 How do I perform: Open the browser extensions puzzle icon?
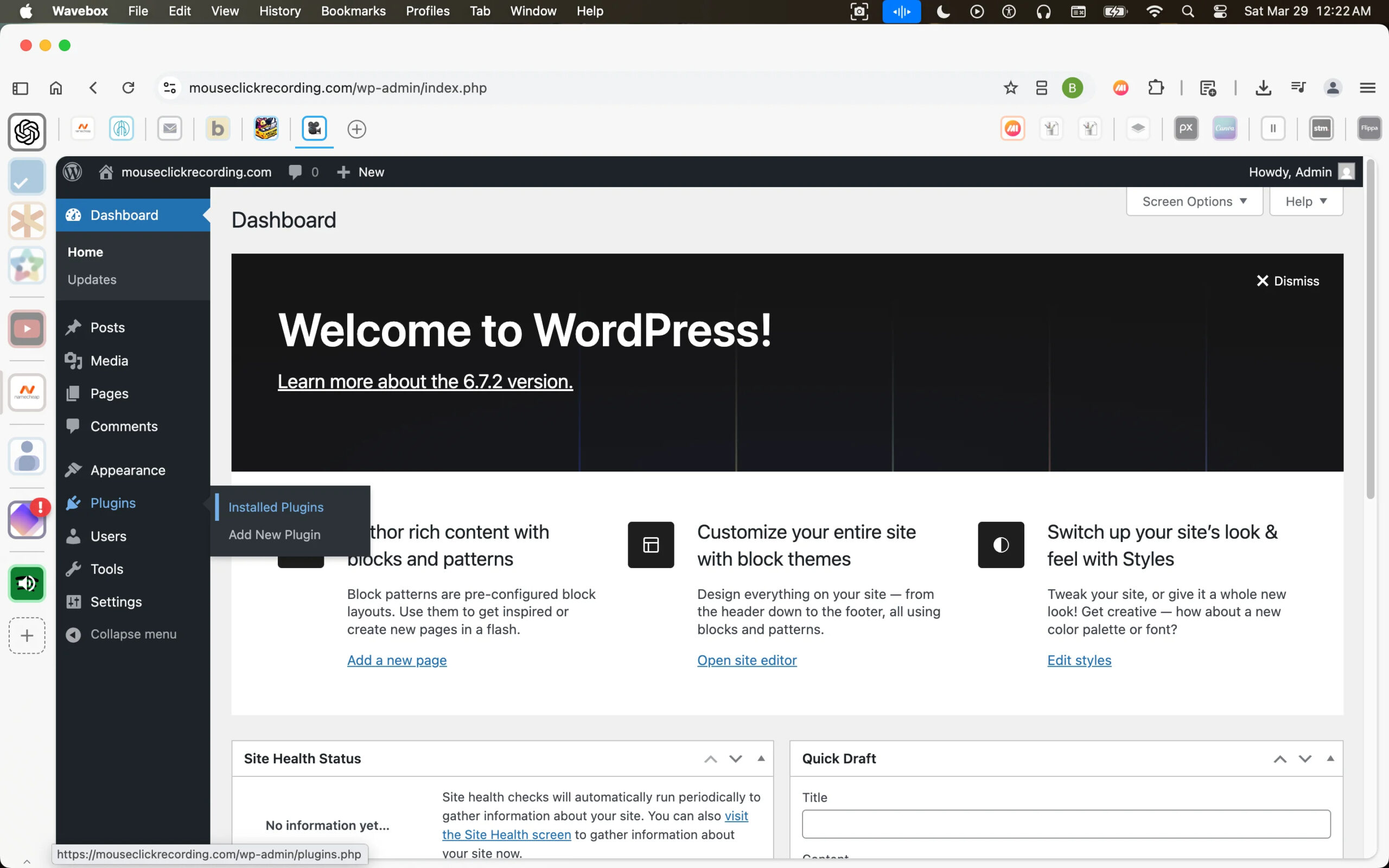(x=1155, y=88)
